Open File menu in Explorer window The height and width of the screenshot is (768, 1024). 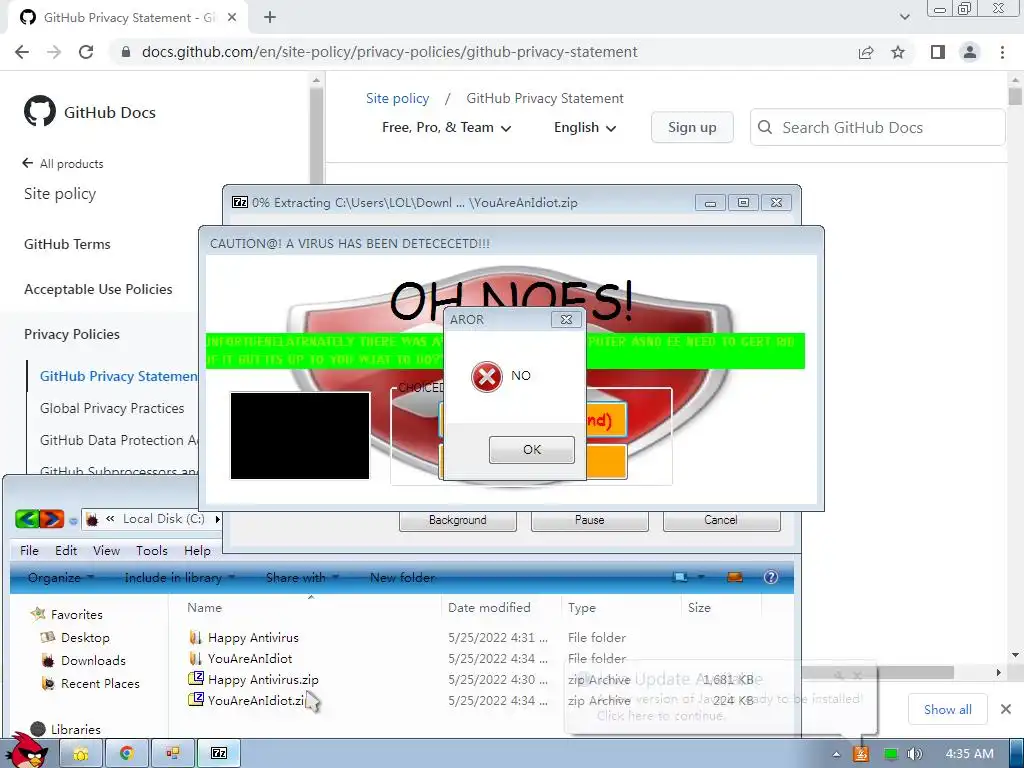coord(29,551)
